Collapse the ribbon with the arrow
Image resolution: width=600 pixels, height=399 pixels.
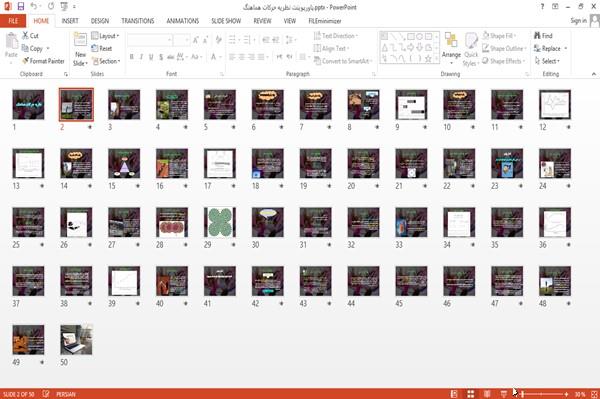593,74
